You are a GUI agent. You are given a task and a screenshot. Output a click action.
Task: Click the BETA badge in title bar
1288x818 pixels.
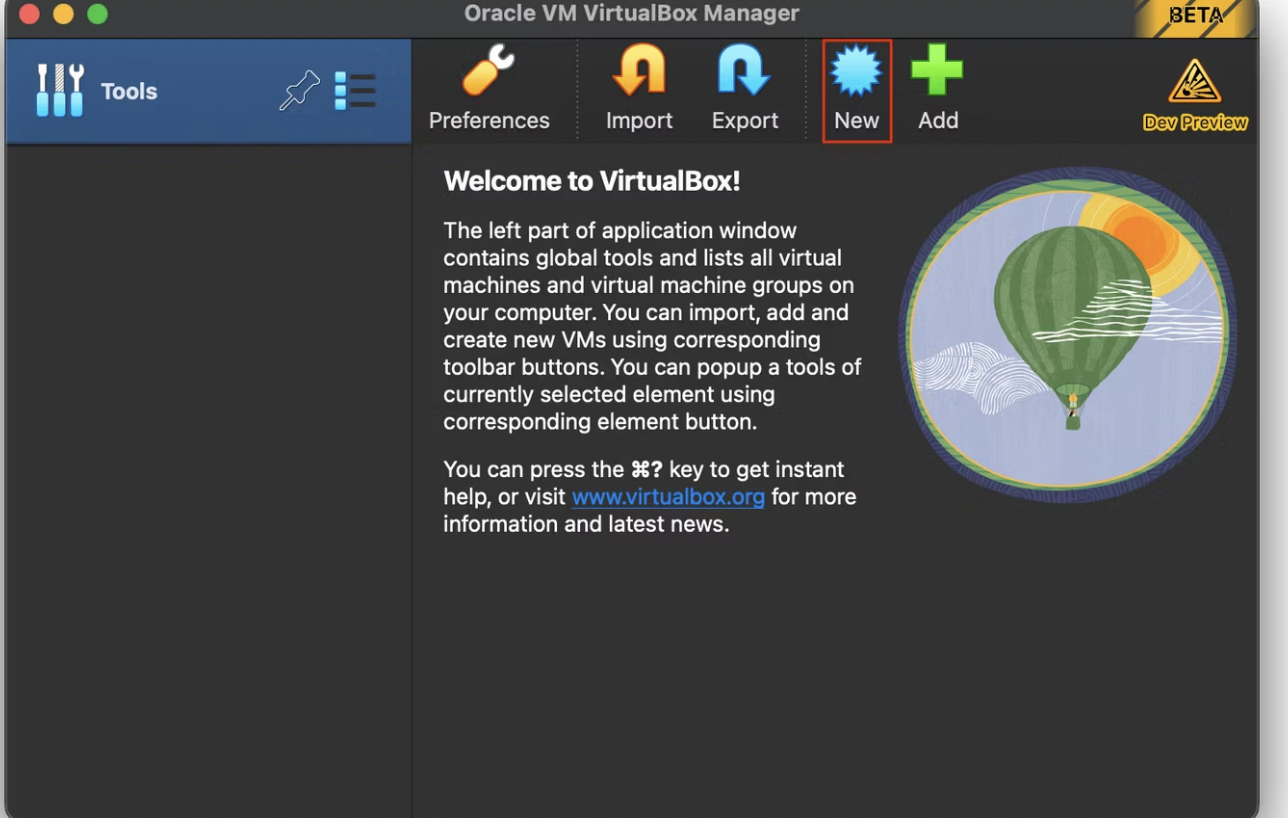[1196, 17]
